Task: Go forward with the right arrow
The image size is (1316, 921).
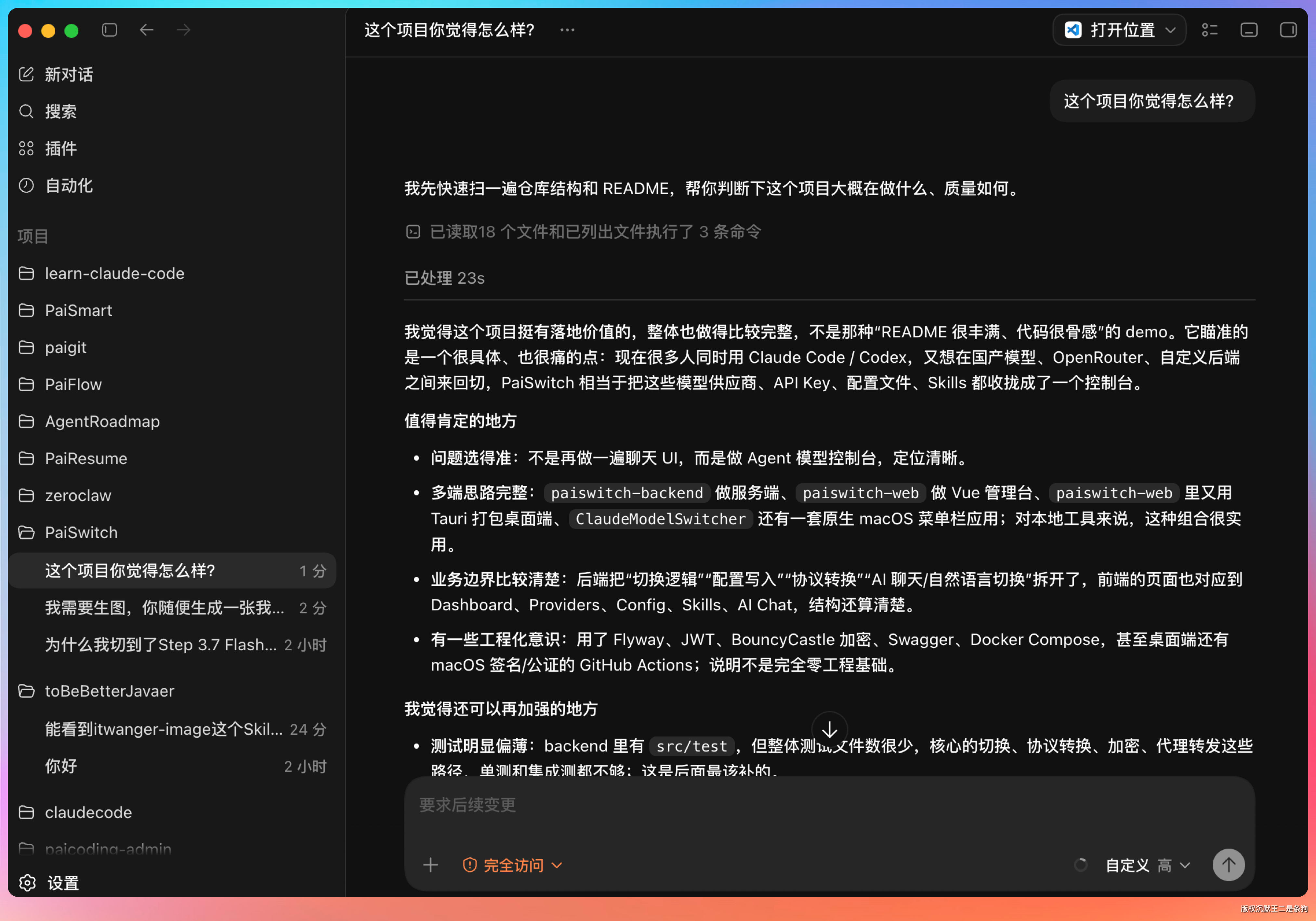Action: [183, 30]
